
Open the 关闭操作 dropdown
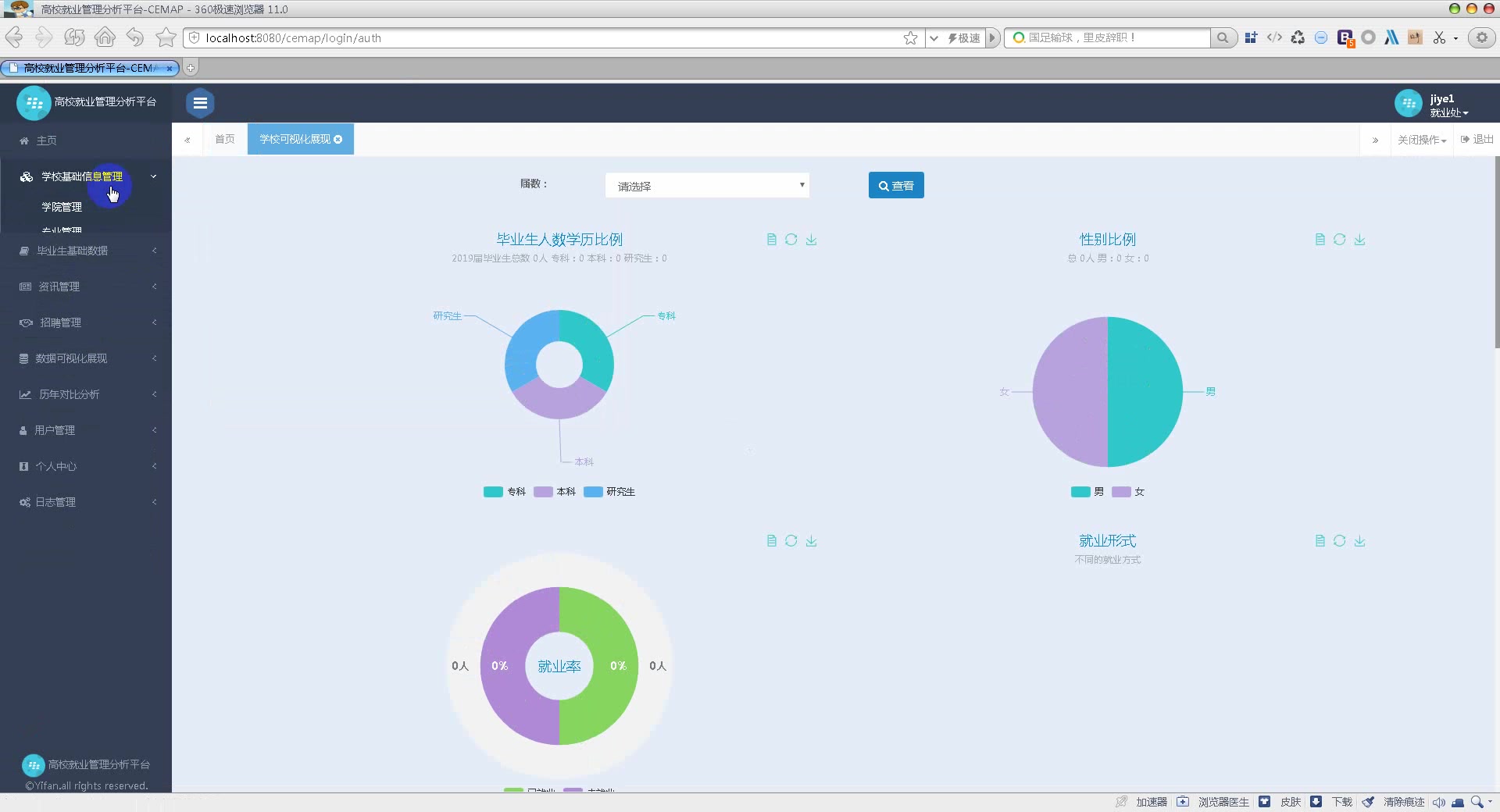point(1422,140)
